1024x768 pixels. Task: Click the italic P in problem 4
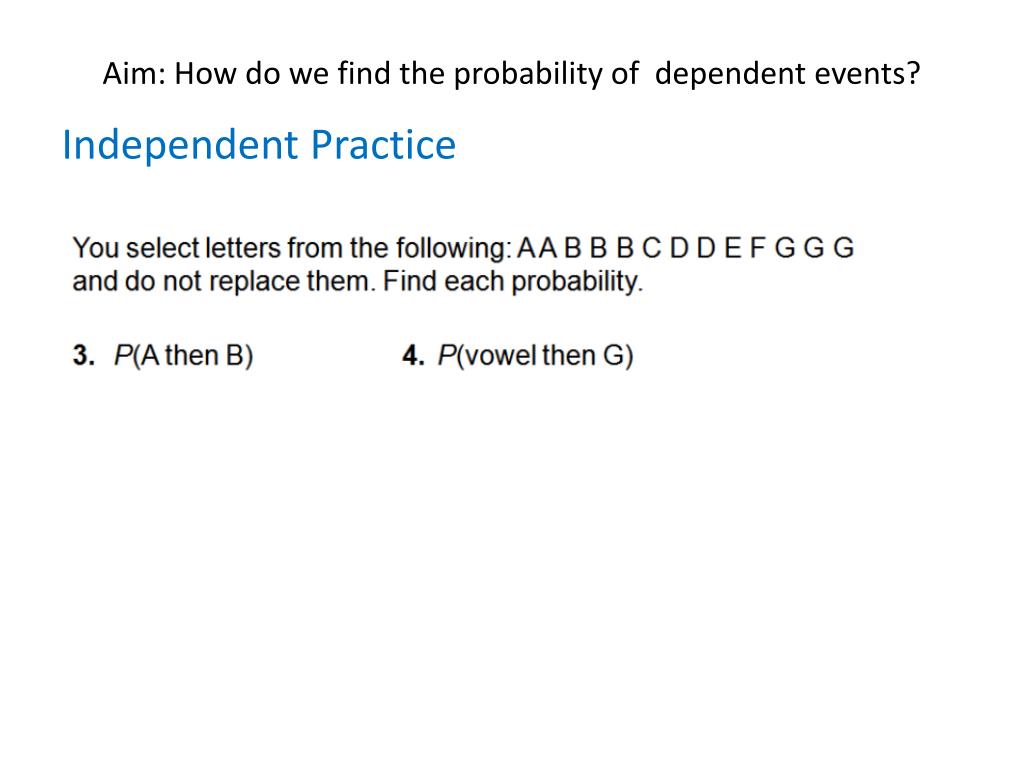(x=446, y=356)
